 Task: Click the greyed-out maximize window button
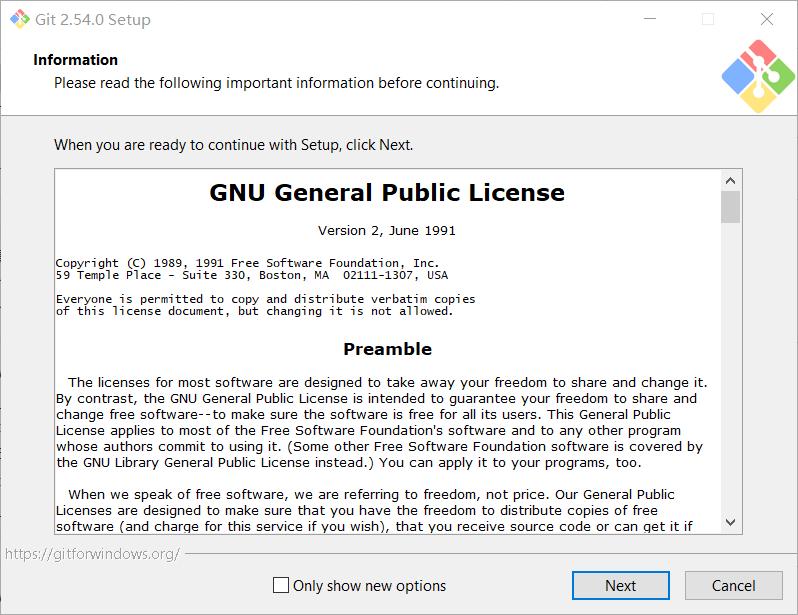707,19
